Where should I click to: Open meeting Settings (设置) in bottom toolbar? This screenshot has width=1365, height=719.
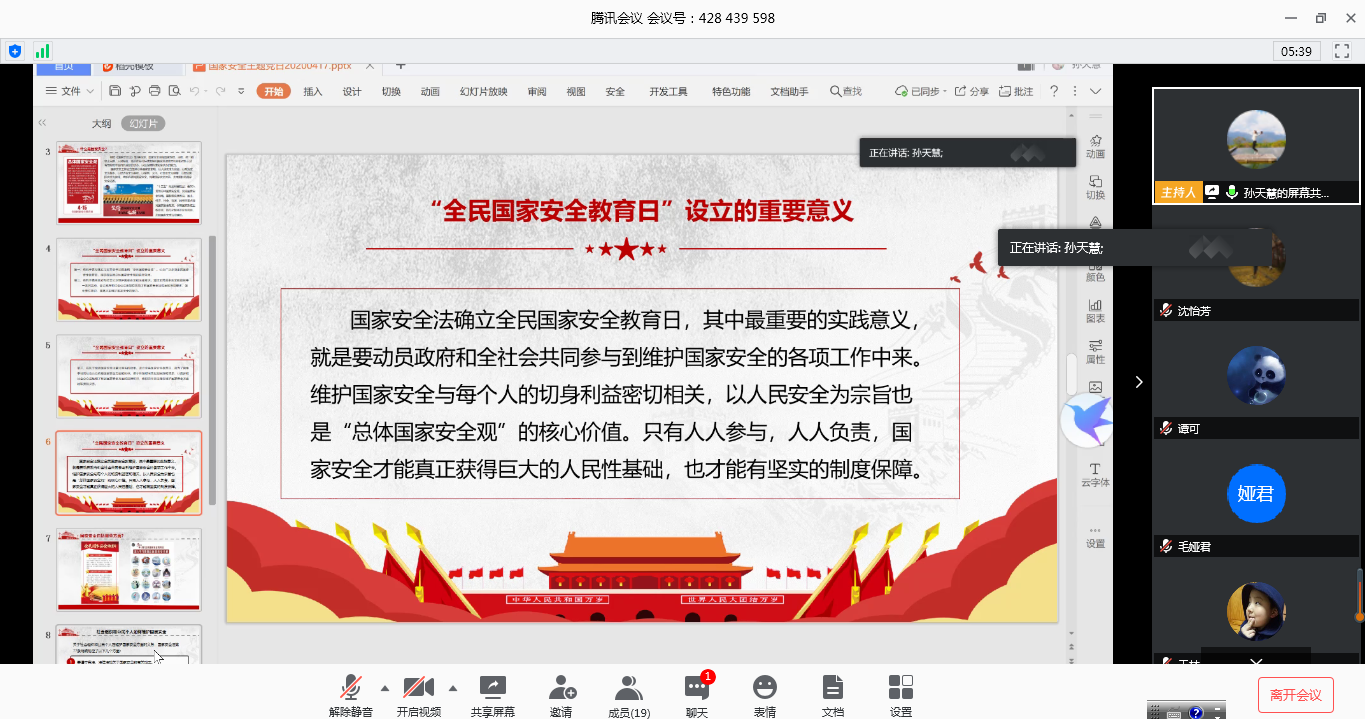900,688
